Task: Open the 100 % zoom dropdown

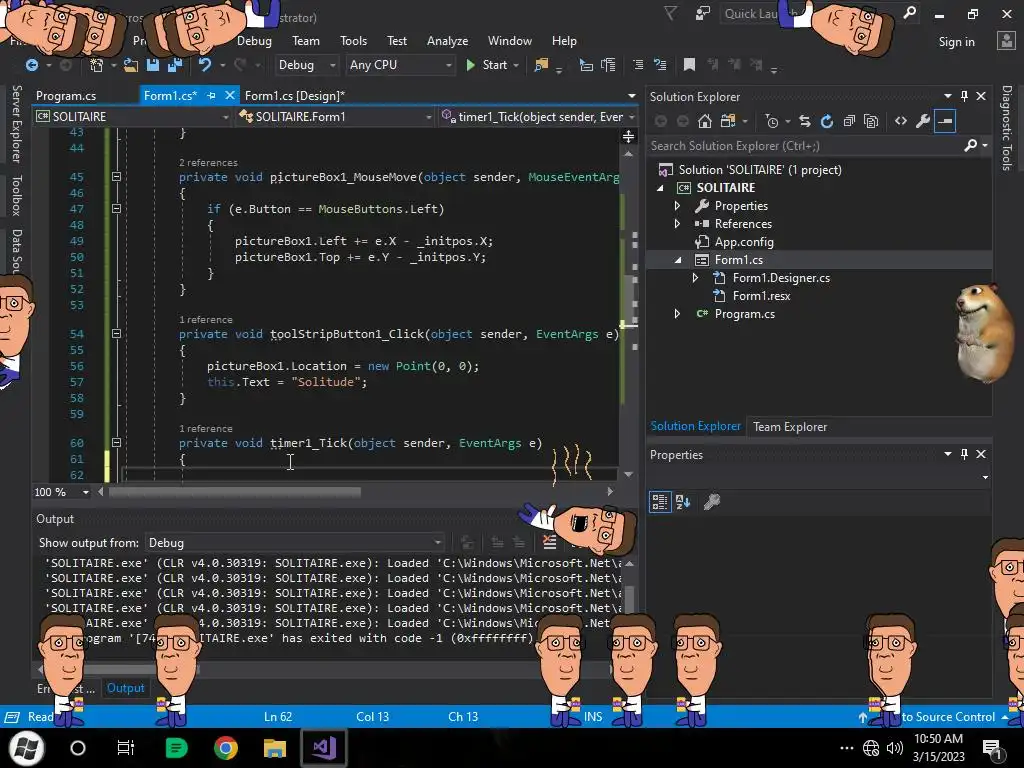Action: point(61,492)
